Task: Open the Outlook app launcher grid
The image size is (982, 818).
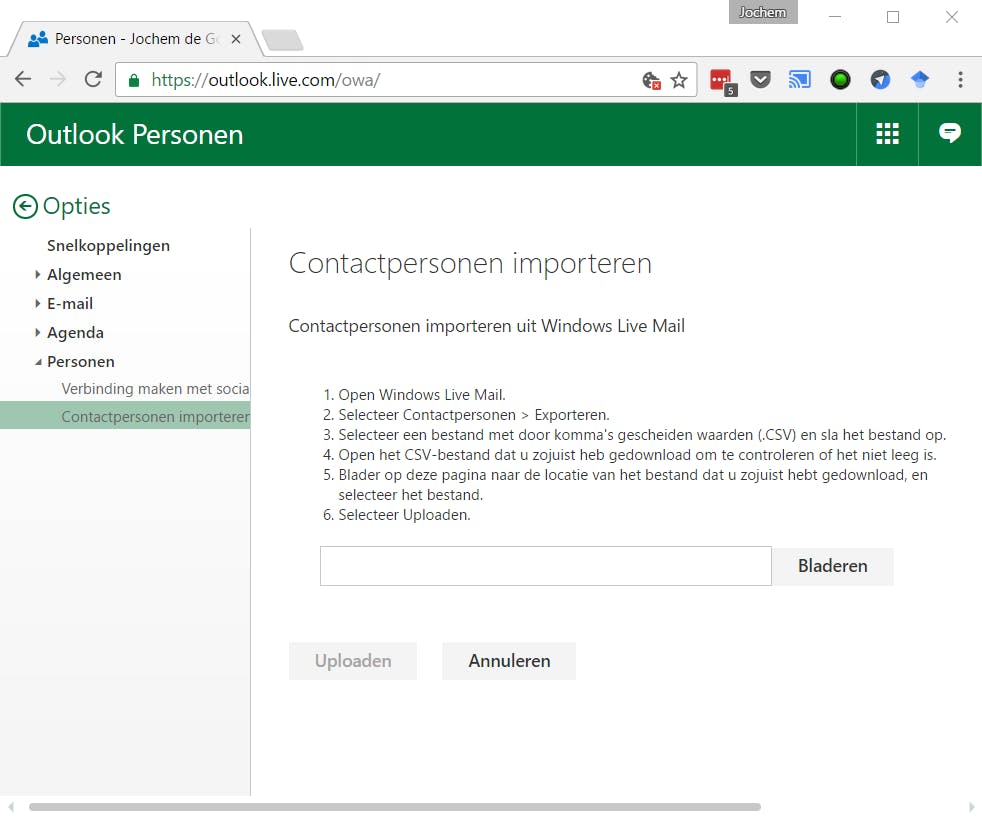Action: pos(887,134)
